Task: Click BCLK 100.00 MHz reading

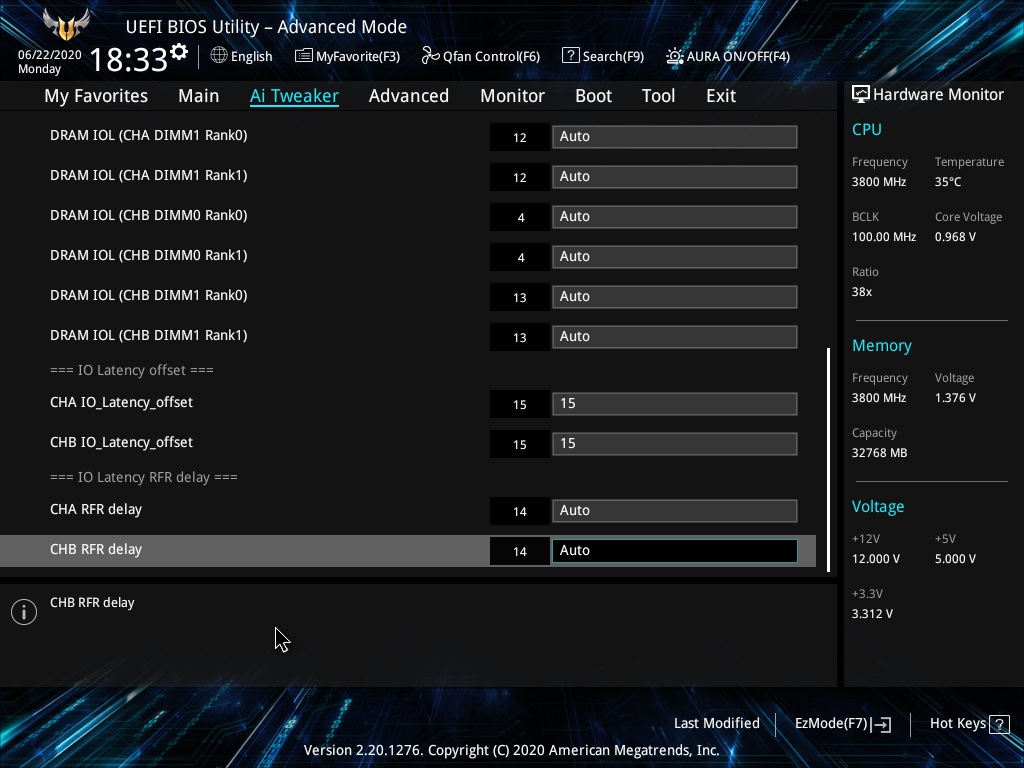Action: tap(884, 237)
